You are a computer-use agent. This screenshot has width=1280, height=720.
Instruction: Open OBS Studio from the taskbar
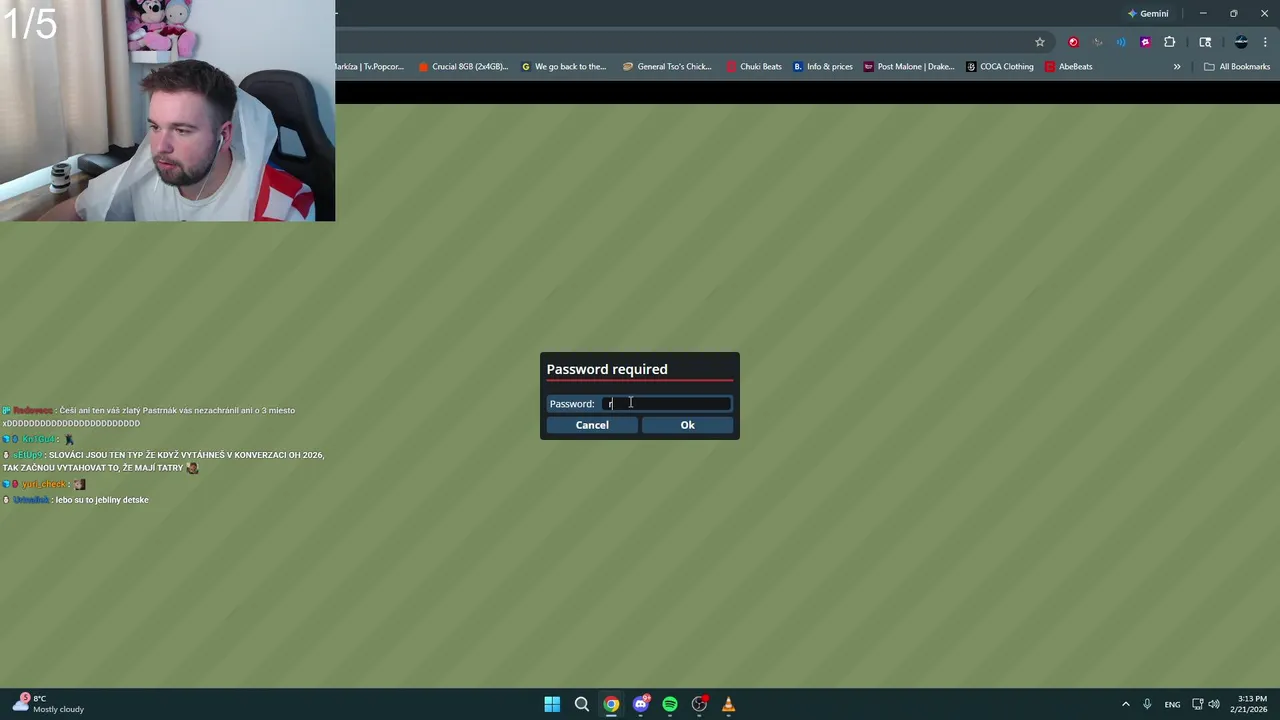click(699, 705)
